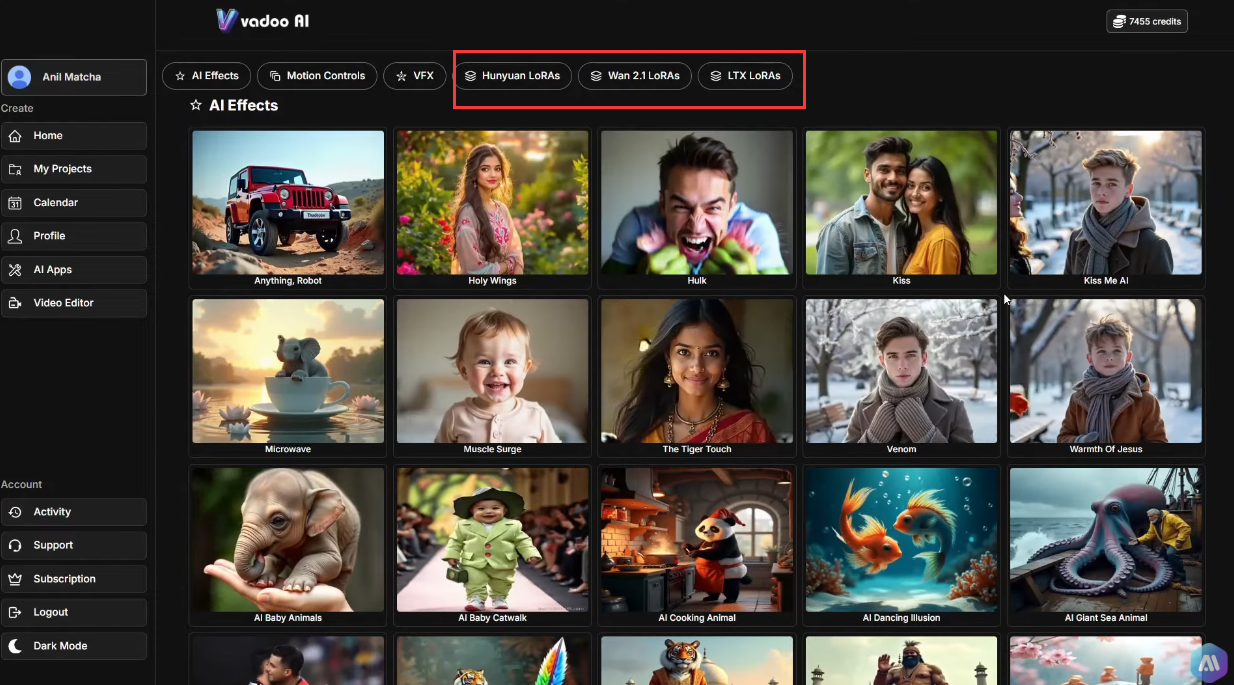The width and height of the screenshot is (1234, 685).
Task: Open the VFX tab
Action: coord(415,76)
